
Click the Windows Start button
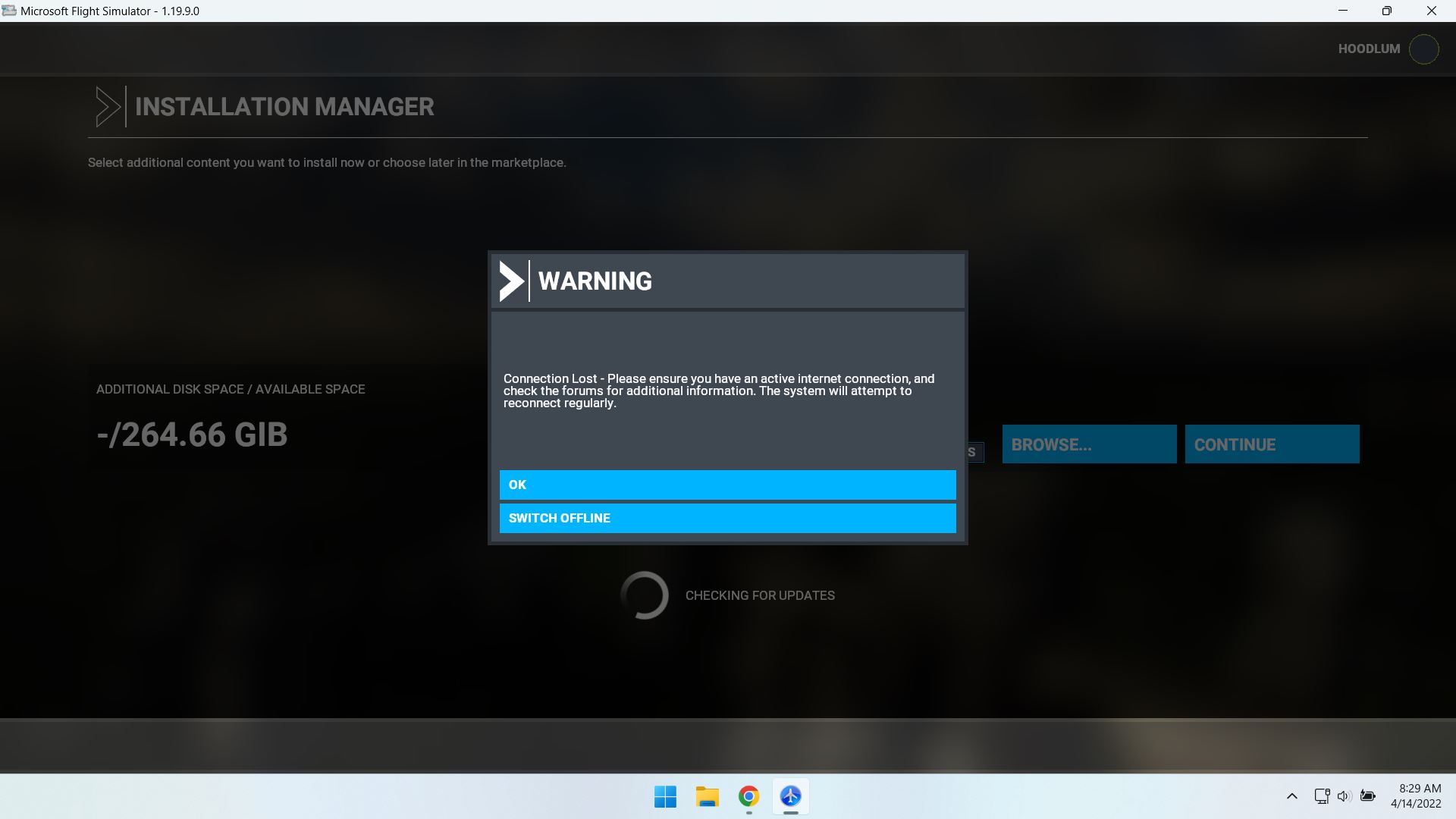(x=665, y=796)
